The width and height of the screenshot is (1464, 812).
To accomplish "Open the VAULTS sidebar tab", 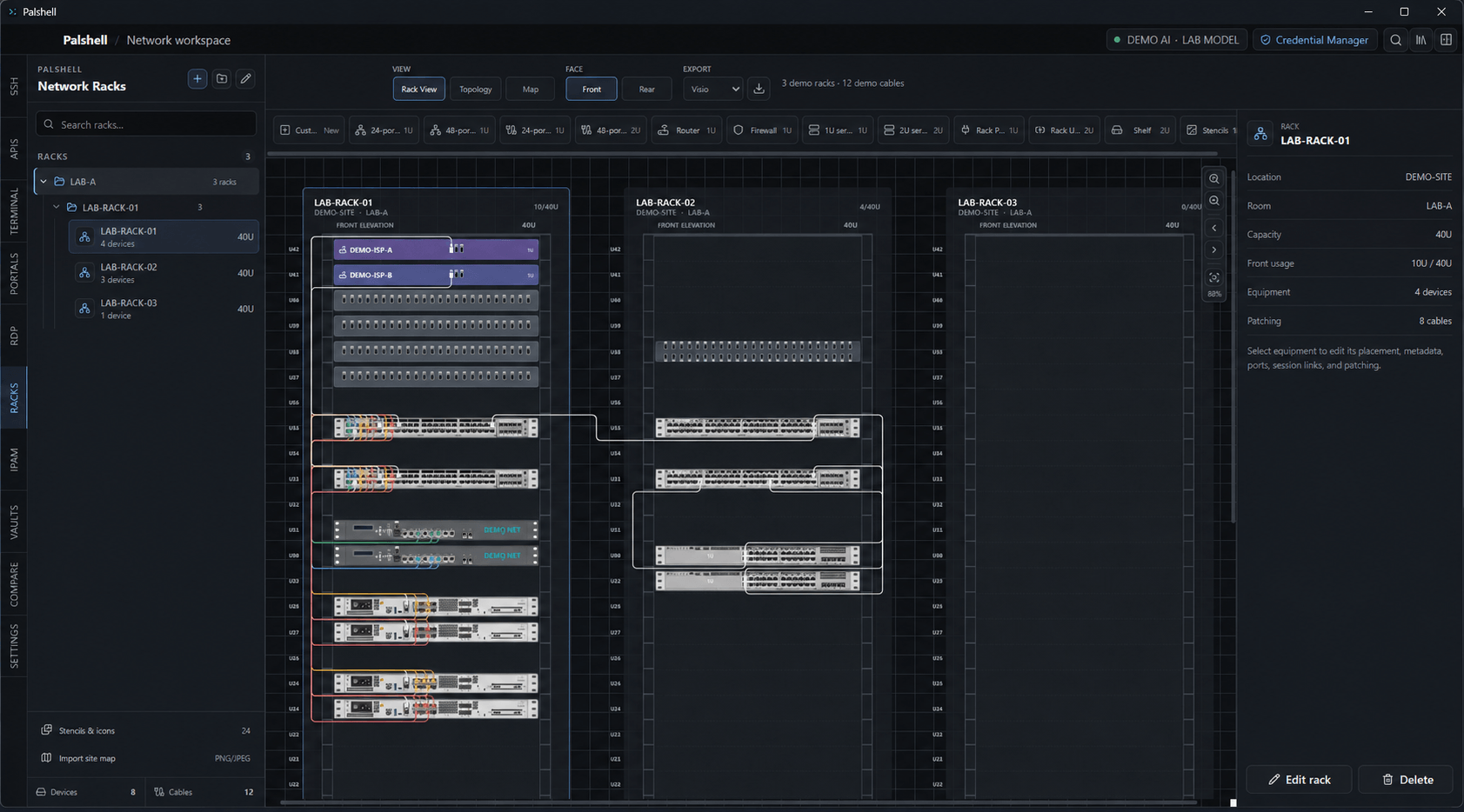I will pos(14,522).
